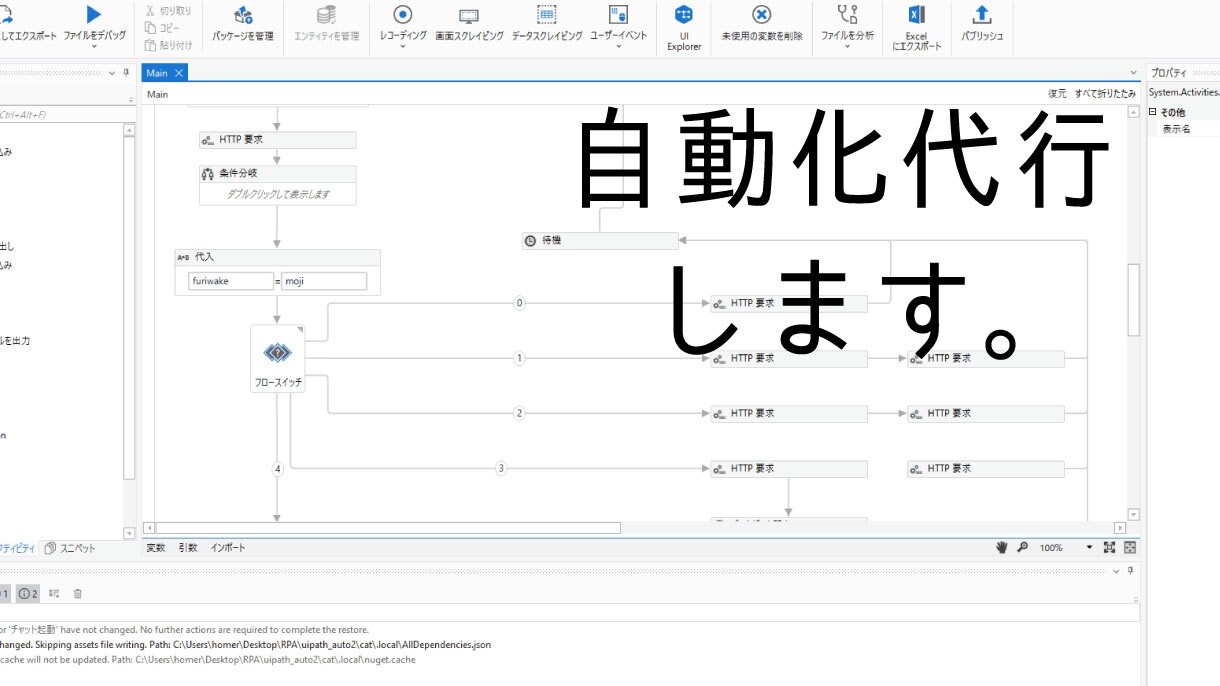Select the 表示名 property row
This screenshot has height=686, width=1220.
click(1183, 129)
